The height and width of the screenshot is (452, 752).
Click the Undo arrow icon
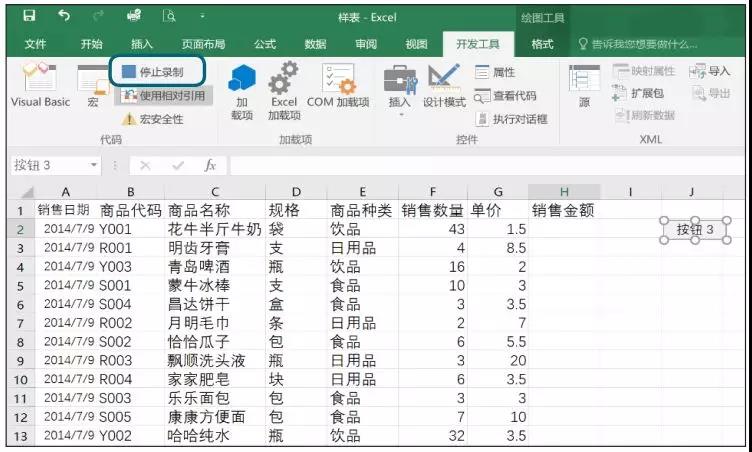[64, 16]
